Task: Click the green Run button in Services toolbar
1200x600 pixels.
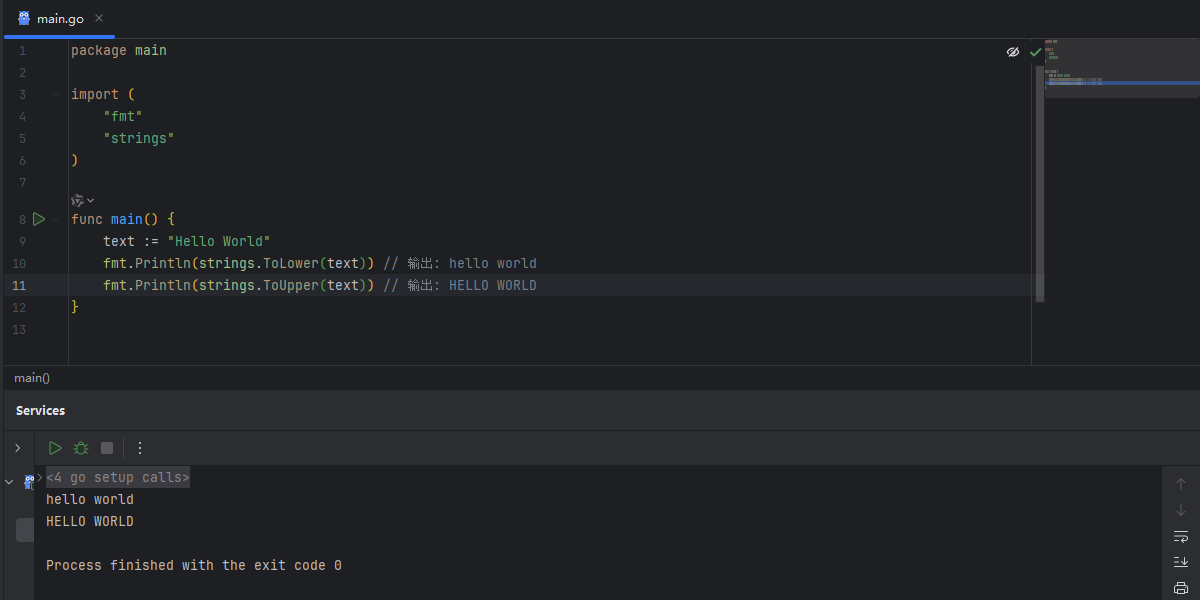Action: click(x=55, y=448)
